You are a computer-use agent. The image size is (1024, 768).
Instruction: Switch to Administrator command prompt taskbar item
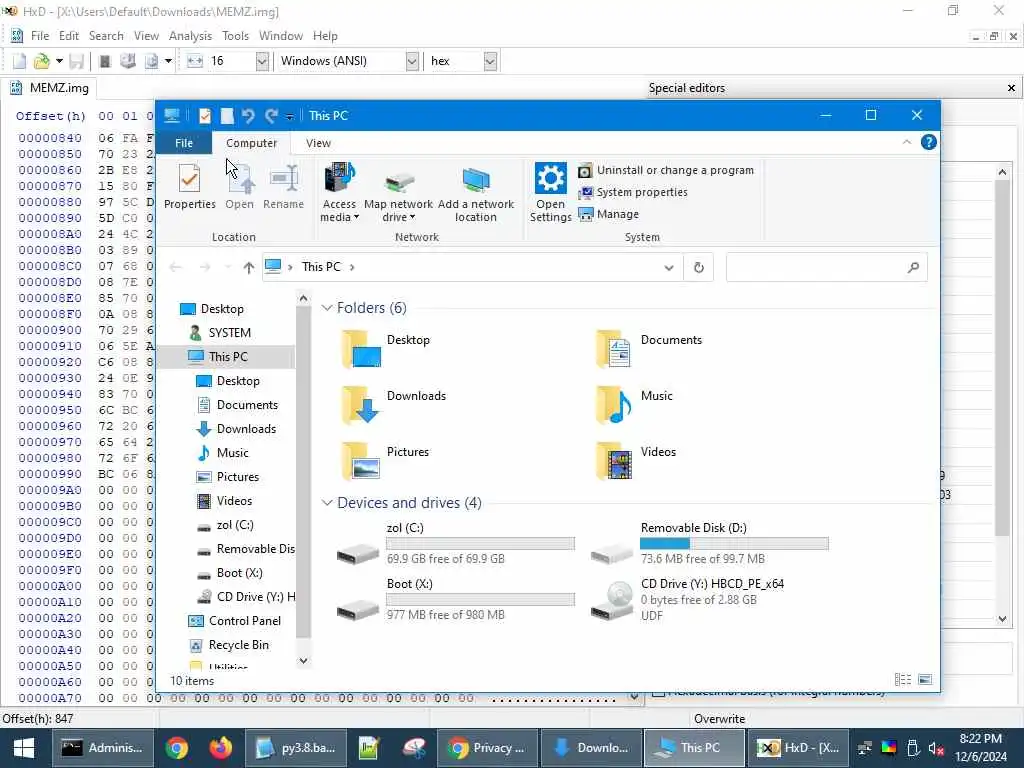tap(103, 748)
